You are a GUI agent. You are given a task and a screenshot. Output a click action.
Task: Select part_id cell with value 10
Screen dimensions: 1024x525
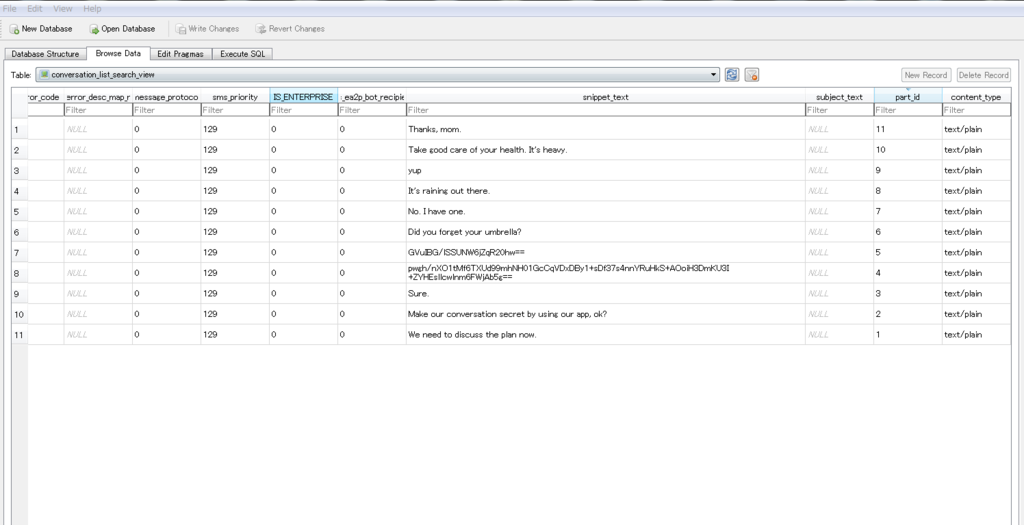pyautogui.click(x=908, y=150)
